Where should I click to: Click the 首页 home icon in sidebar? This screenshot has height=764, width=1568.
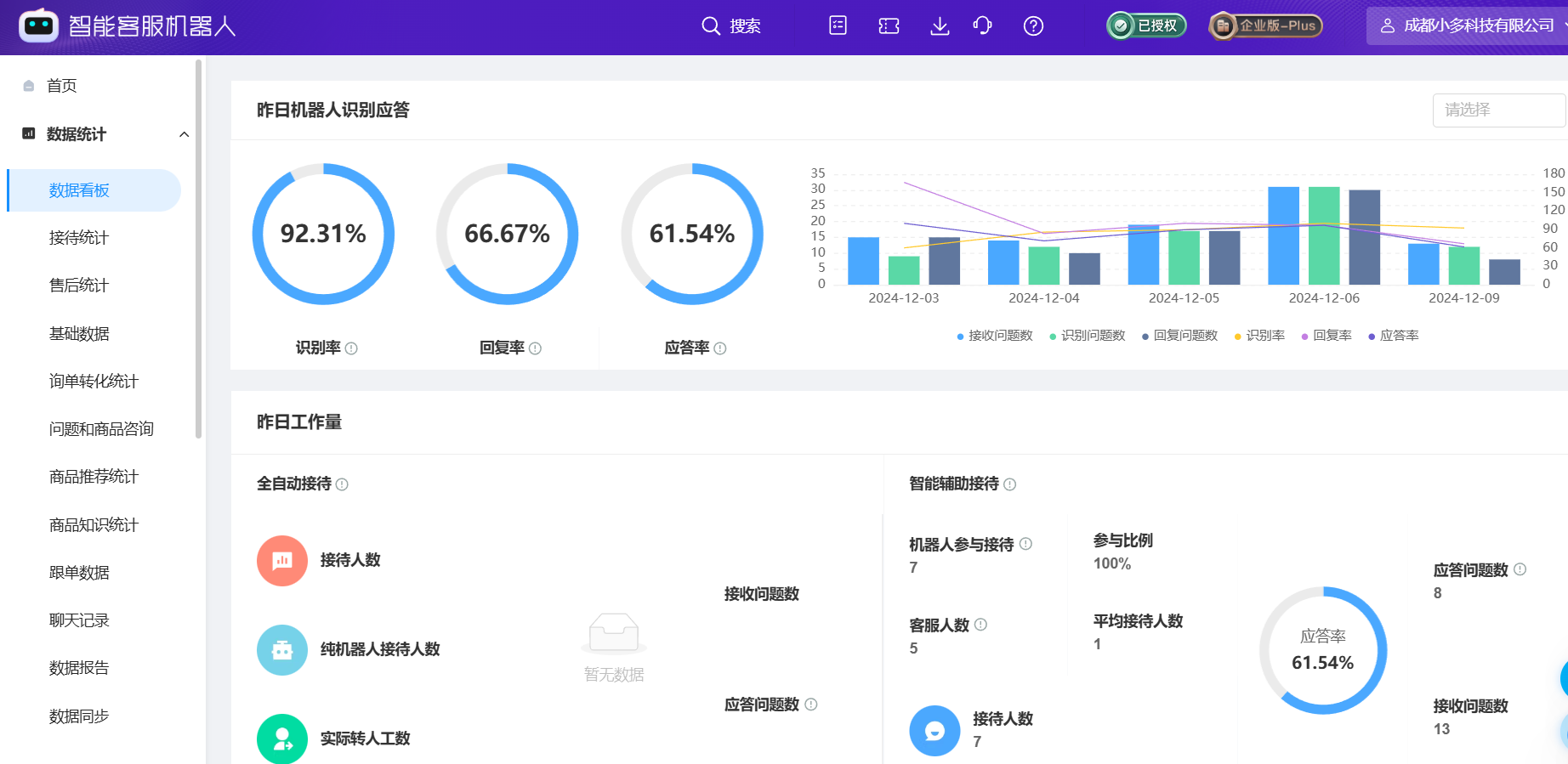(29, 86)
